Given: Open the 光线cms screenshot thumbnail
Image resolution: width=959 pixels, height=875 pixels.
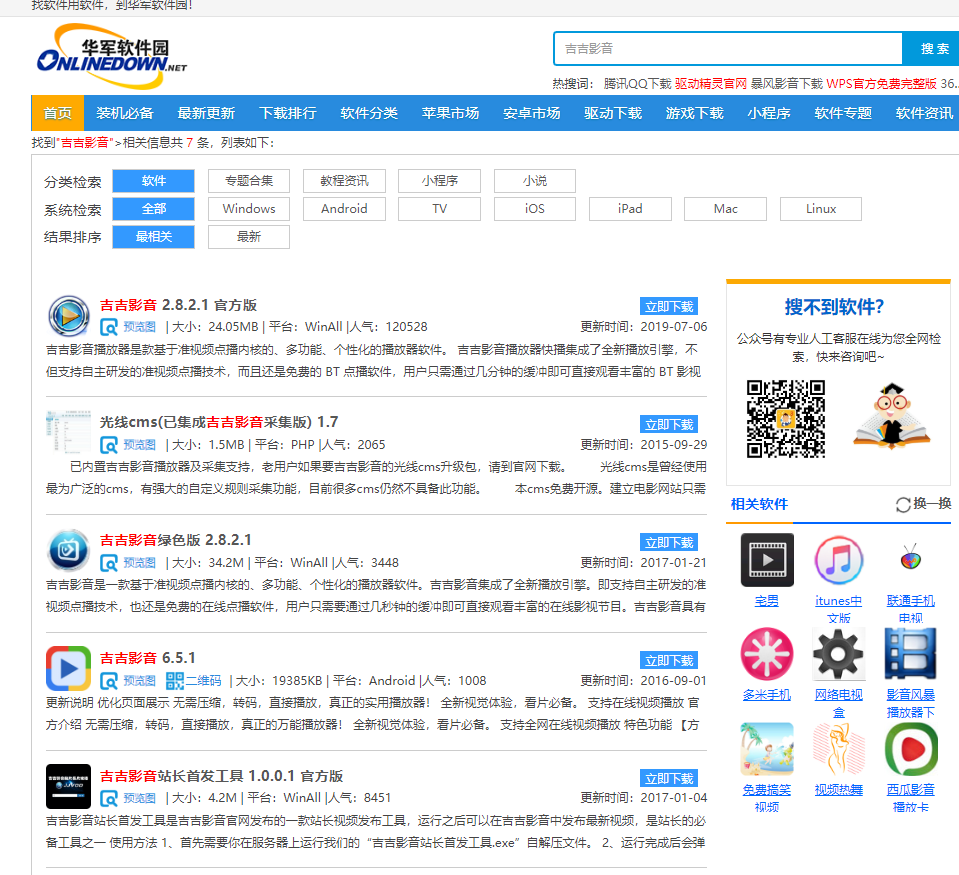Looking at the screenshot, I should pos(68,432).
